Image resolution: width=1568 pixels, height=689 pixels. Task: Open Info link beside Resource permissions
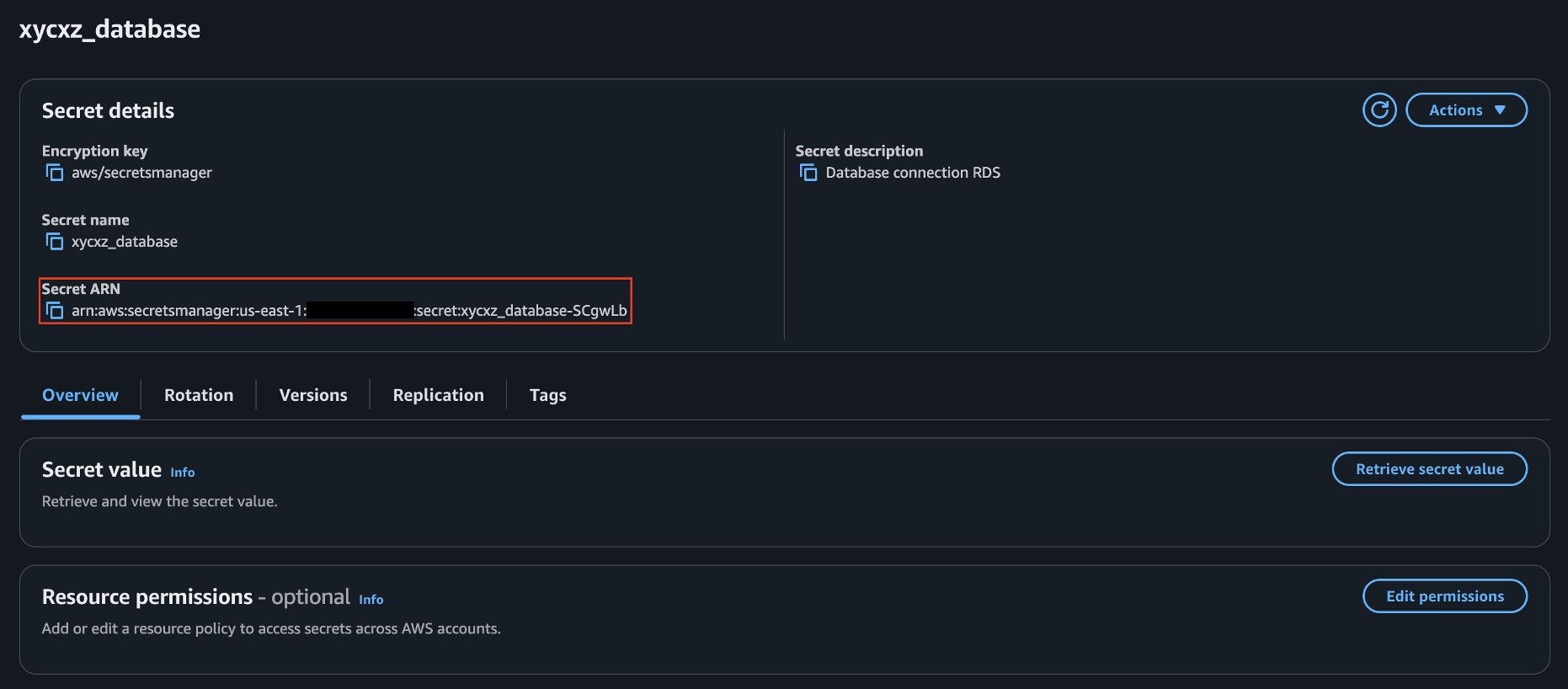coord(371,600)
